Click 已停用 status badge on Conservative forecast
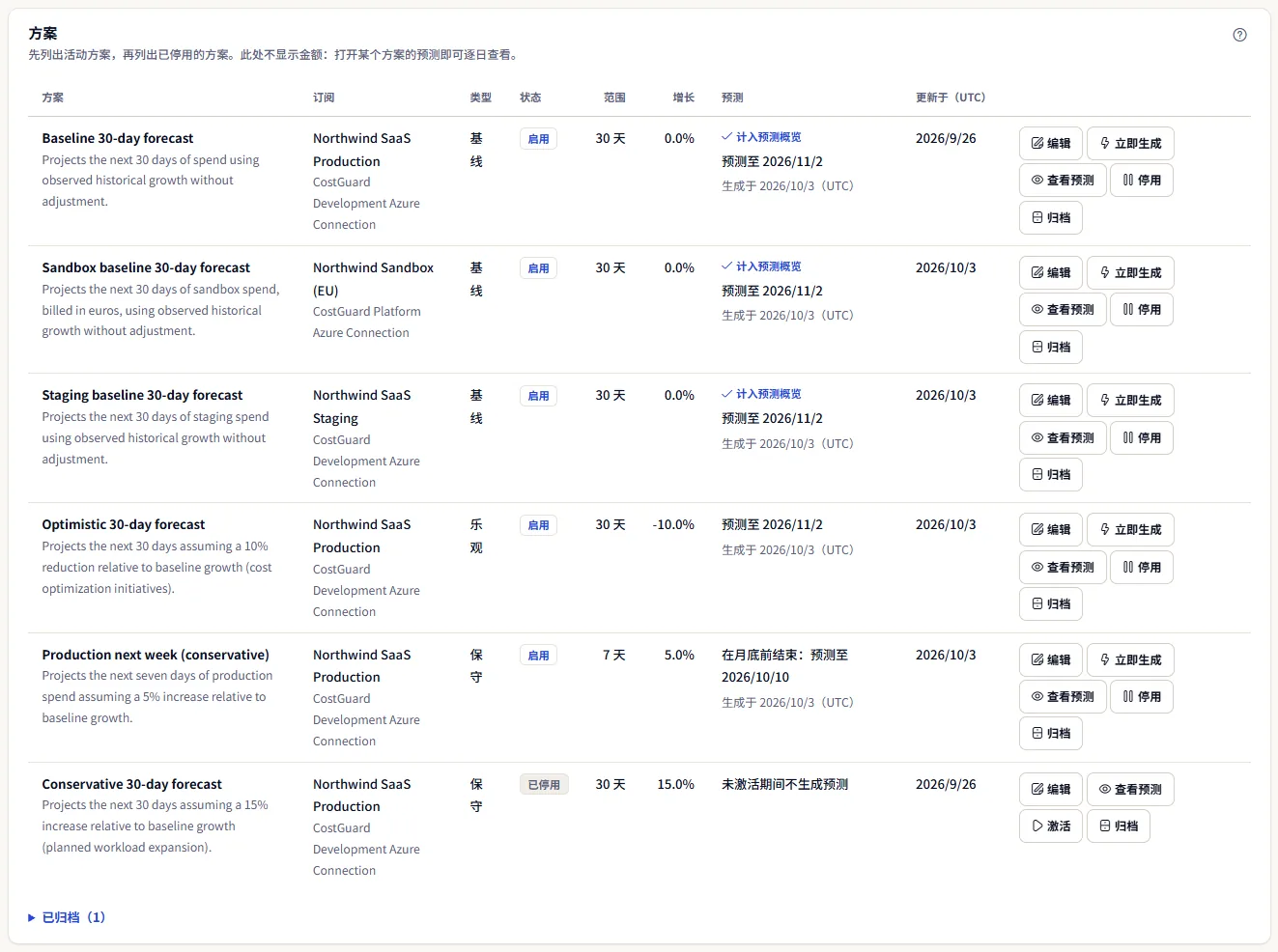The width and height of the screenshot is (1278, 952). pyautogui.click(x=544, y=785)
